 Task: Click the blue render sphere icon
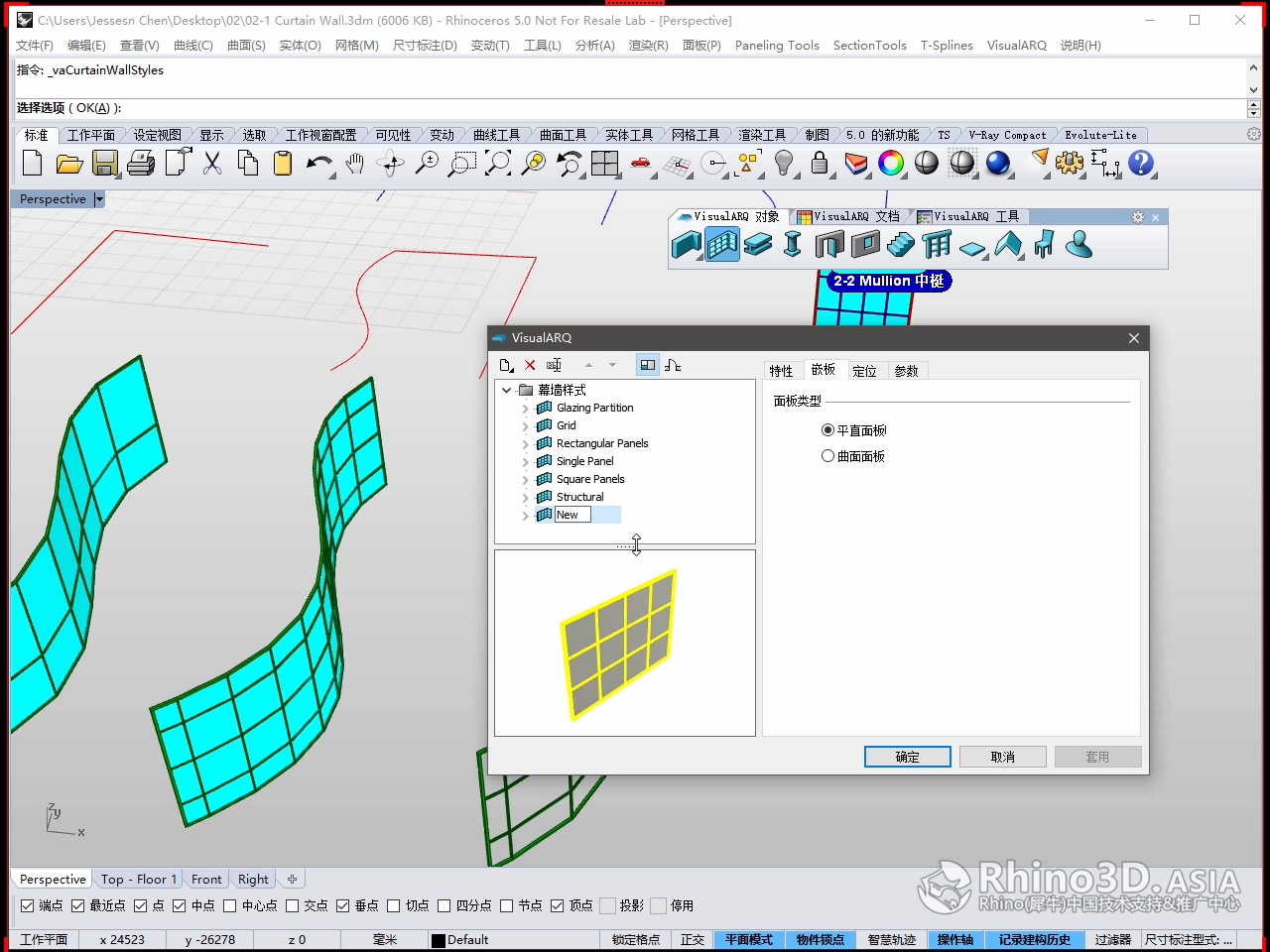[998, 164]
